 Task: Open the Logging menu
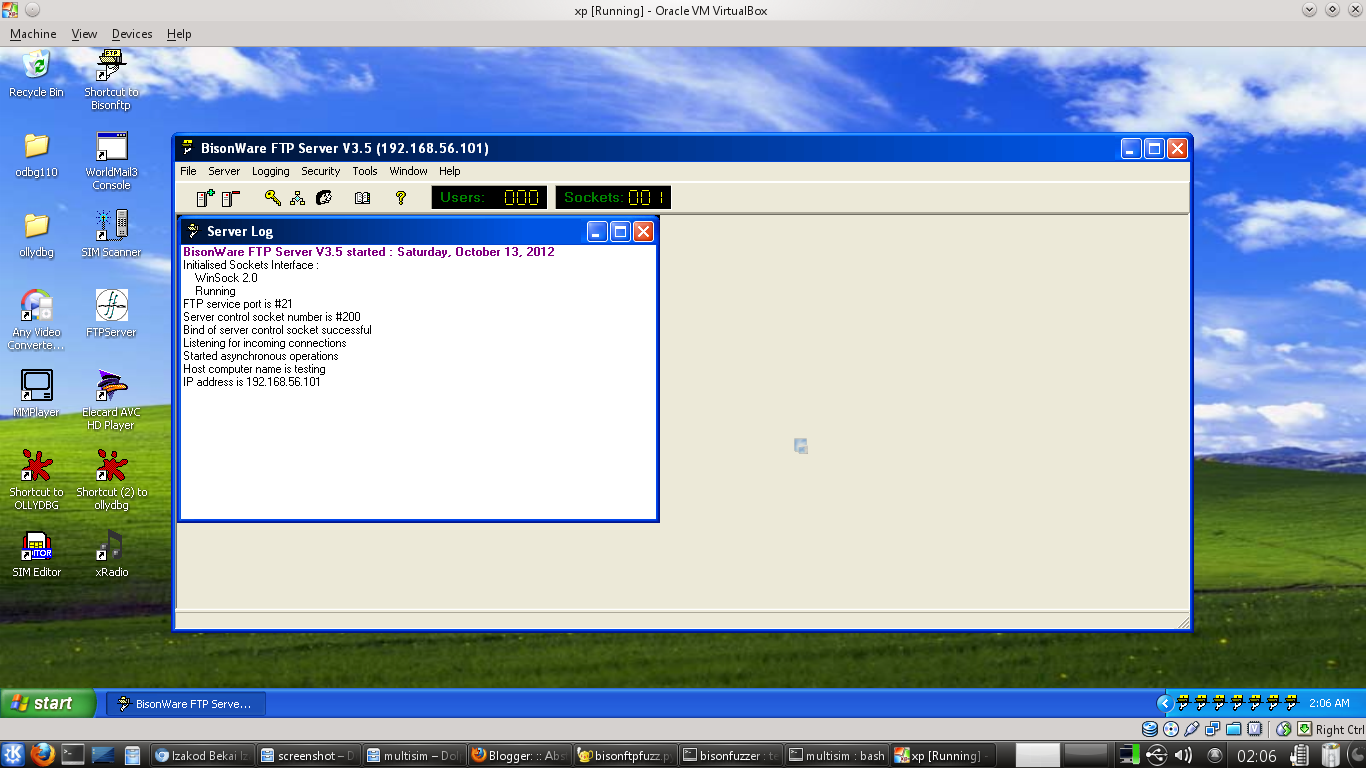coord(270,171)
